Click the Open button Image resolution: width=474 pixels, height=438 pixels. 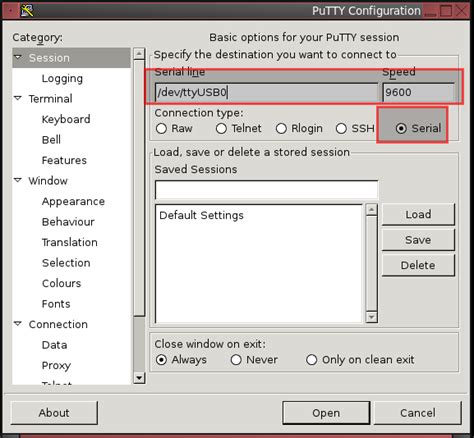(x=326, y=413)
